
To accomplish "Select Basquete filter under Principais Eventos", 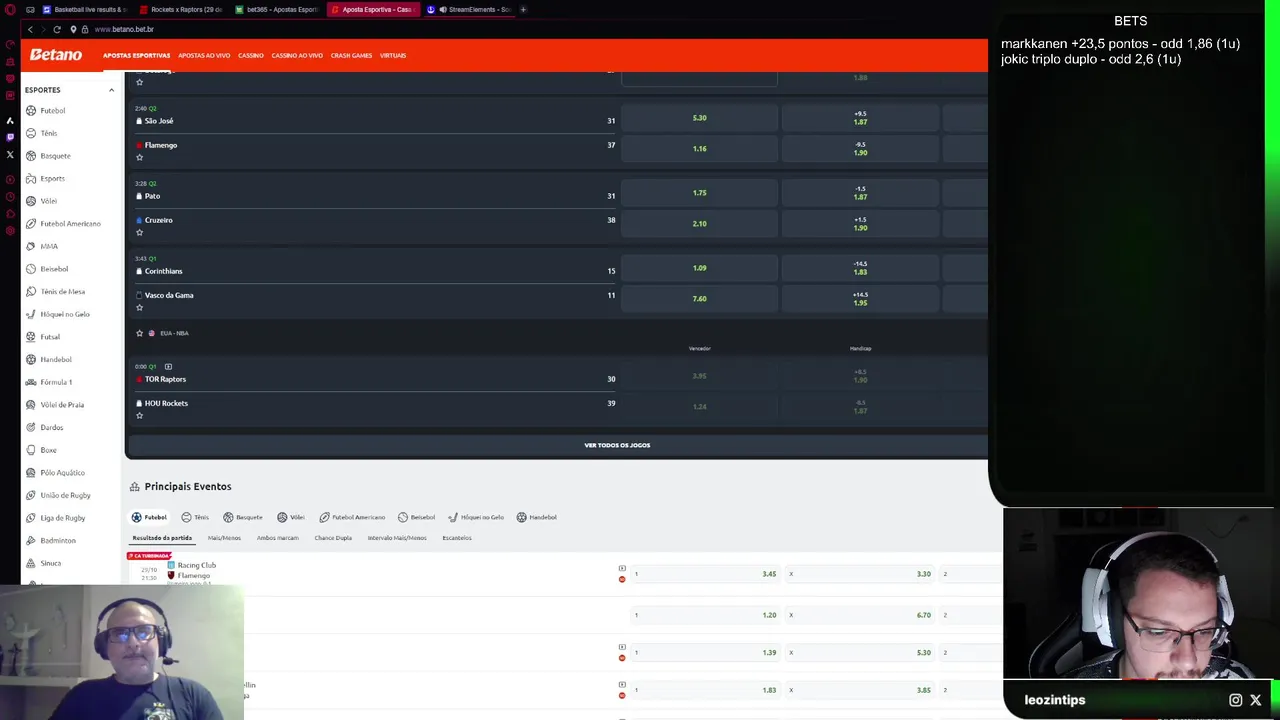I will tap(243, 517).
